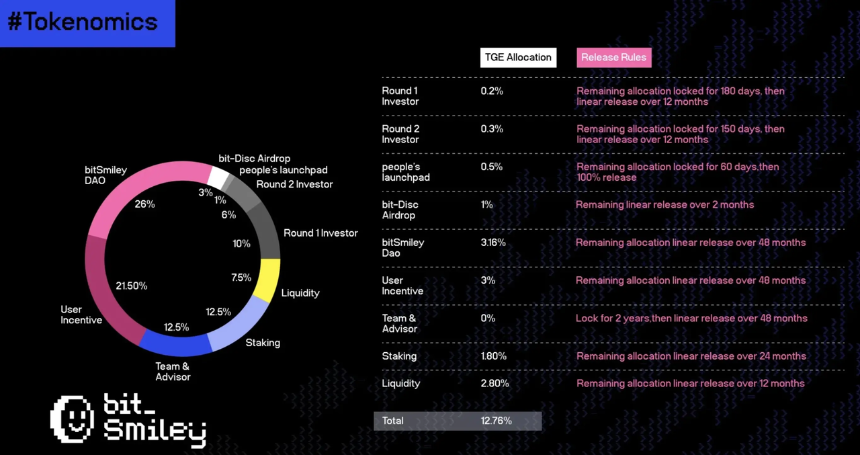The height and width of the screenshot is (455, 860).
Task: Click the bit-Disc Airdrop row label
Action: pyautogui.click(x=400, y=209)
